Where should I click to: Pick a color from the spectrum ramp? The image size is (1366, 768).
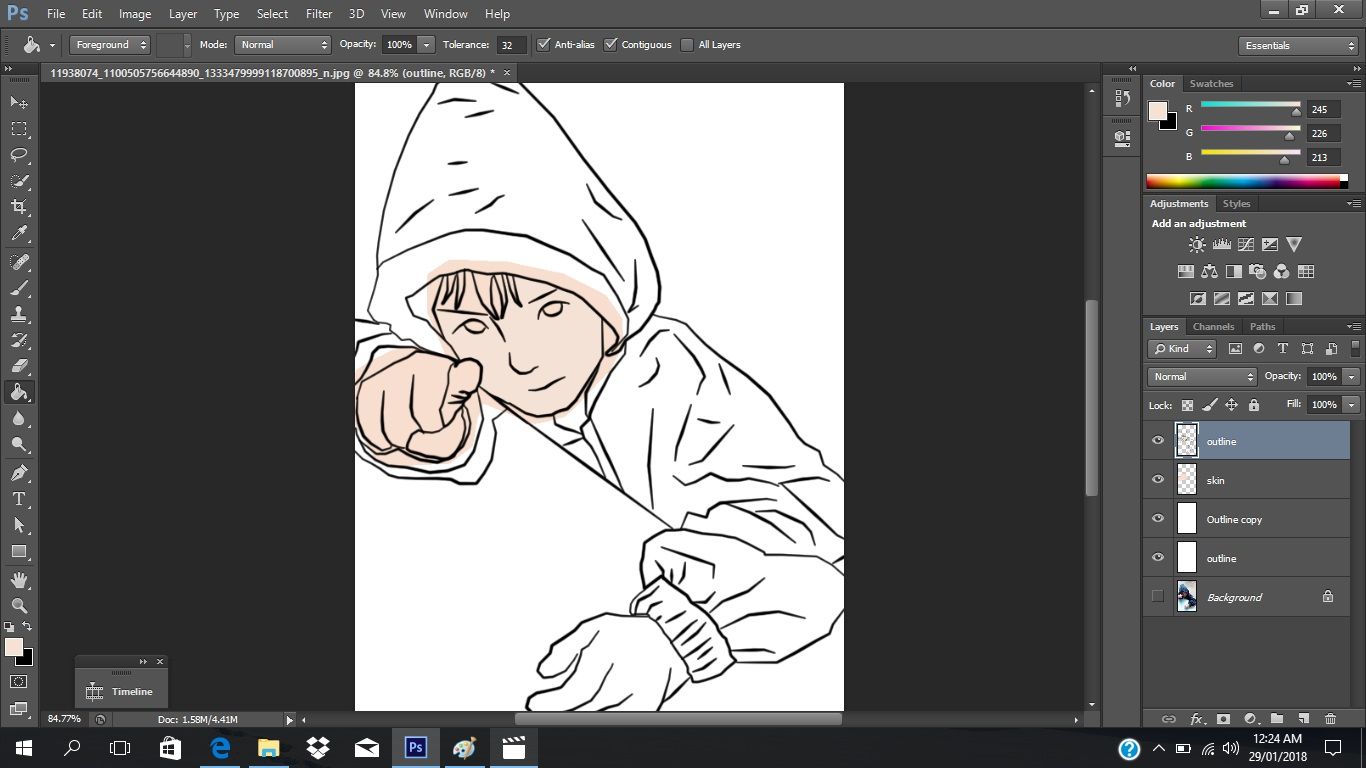coord(1243,182)
